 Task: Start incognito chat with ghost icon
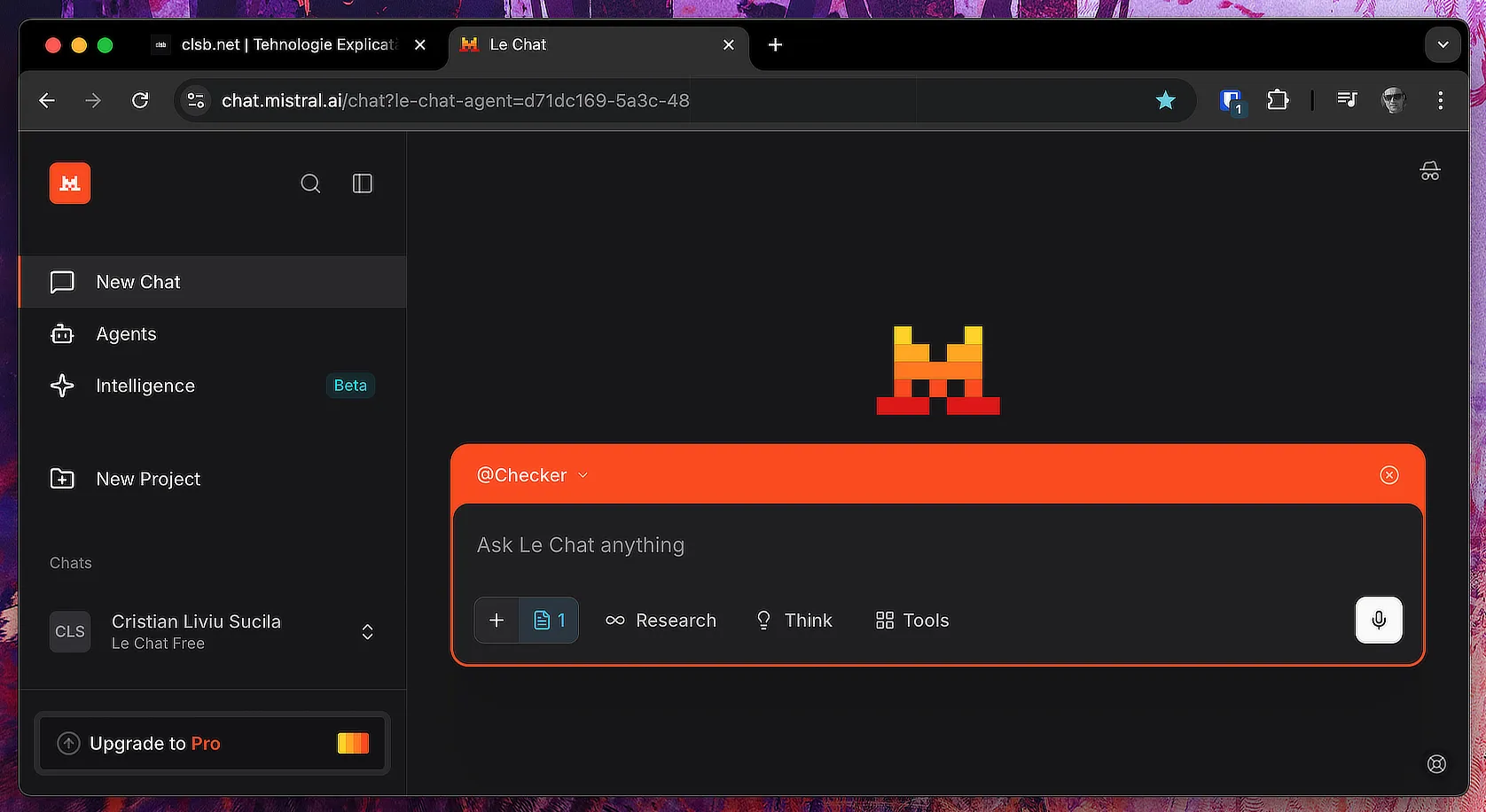click(x=1429, y=171)
